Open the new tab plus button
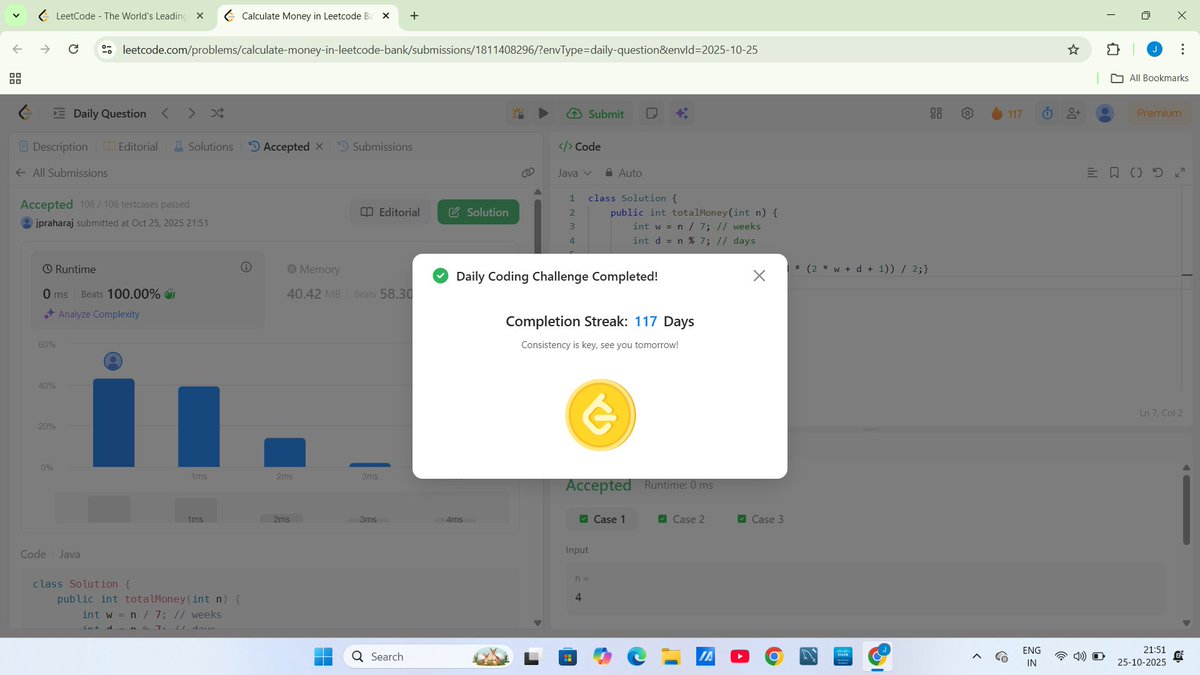The image size is (1200, 675). coord(414,16)
